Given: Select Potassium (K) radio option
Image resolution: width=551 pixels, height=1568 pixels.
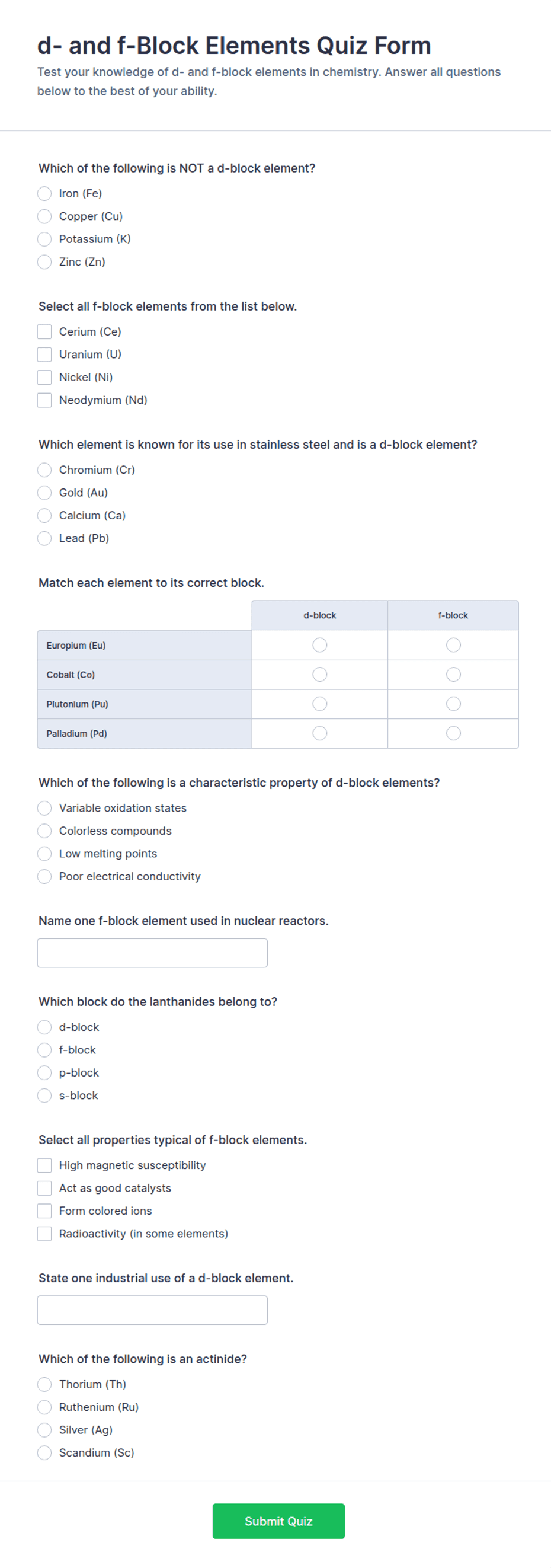Looking at the screenshot, I should click(44, 239).
